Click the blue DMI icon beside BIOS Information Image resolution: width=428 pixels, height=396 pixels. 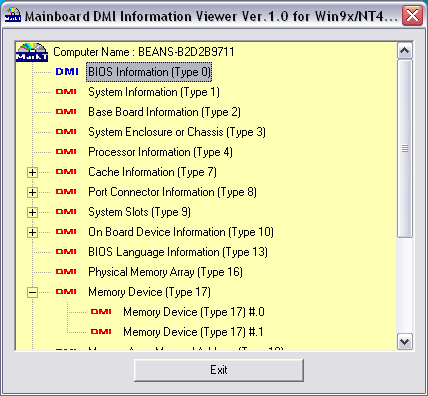point(67,72)
